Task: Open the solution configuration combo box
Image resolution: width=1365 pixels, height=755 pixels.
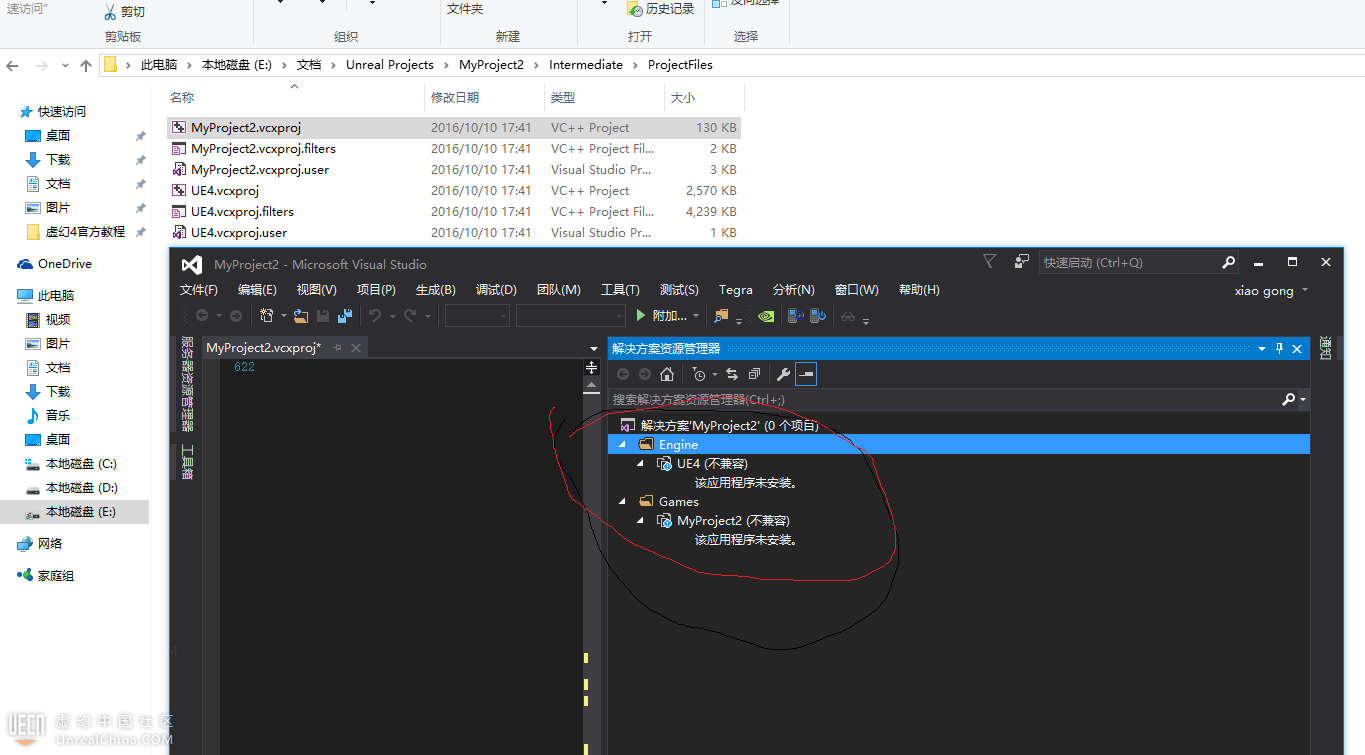Action: click(477, 316)
